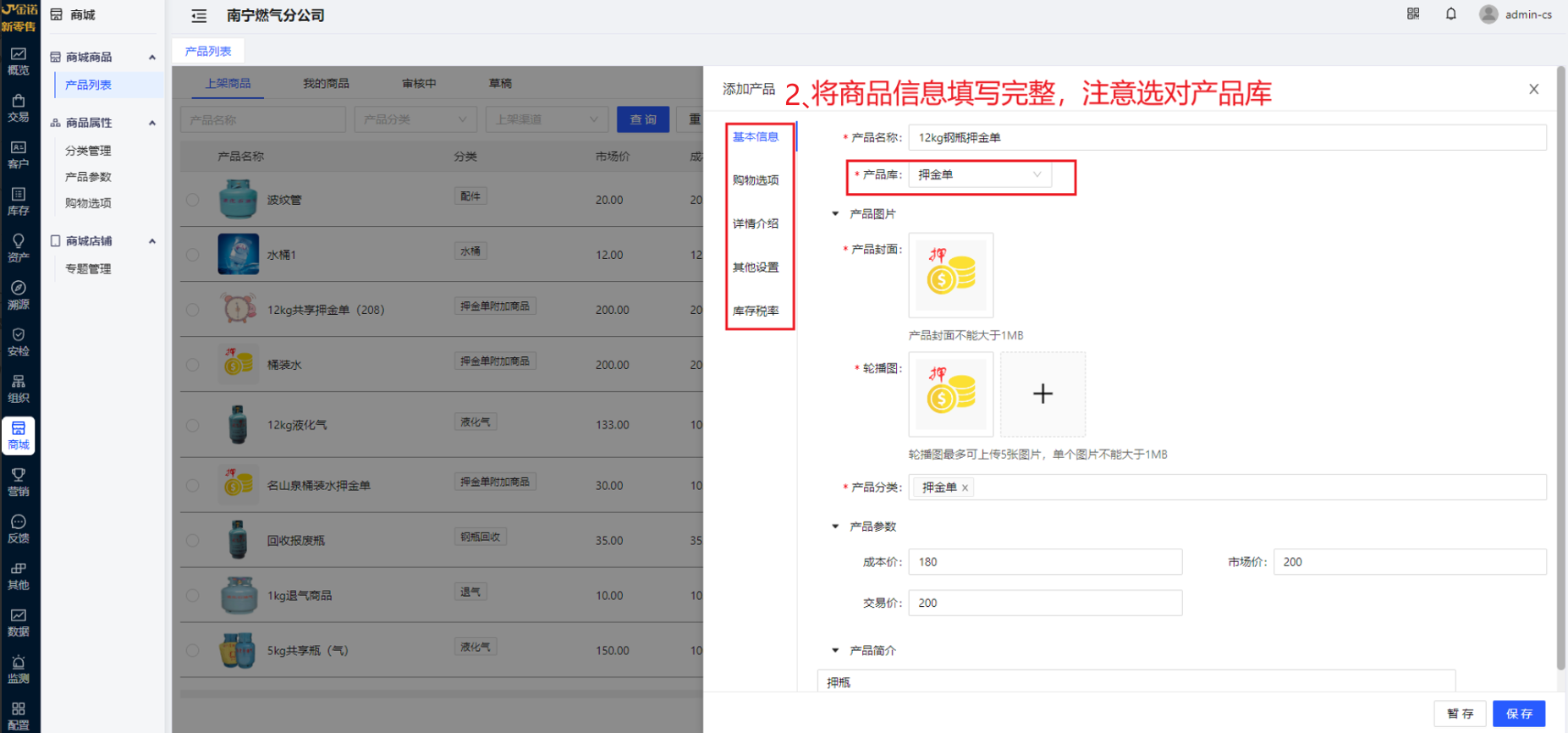
Task: Collapse the 商城商品 menu group
Action: tap(152, 58)
